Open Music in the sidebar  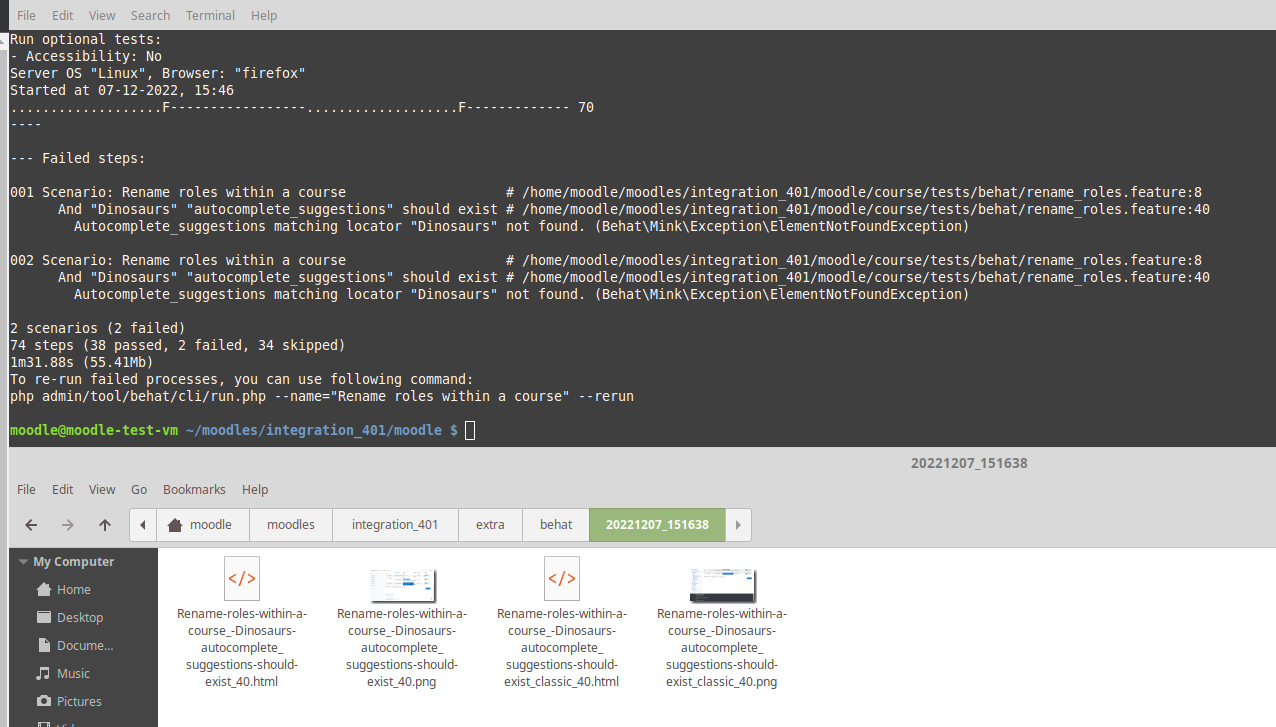[73, 674]
